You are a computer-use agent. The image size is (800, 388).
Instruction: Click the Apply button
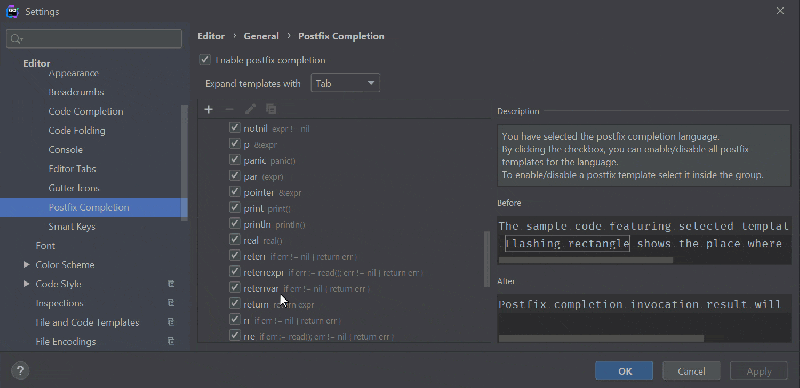coord(759,371)
